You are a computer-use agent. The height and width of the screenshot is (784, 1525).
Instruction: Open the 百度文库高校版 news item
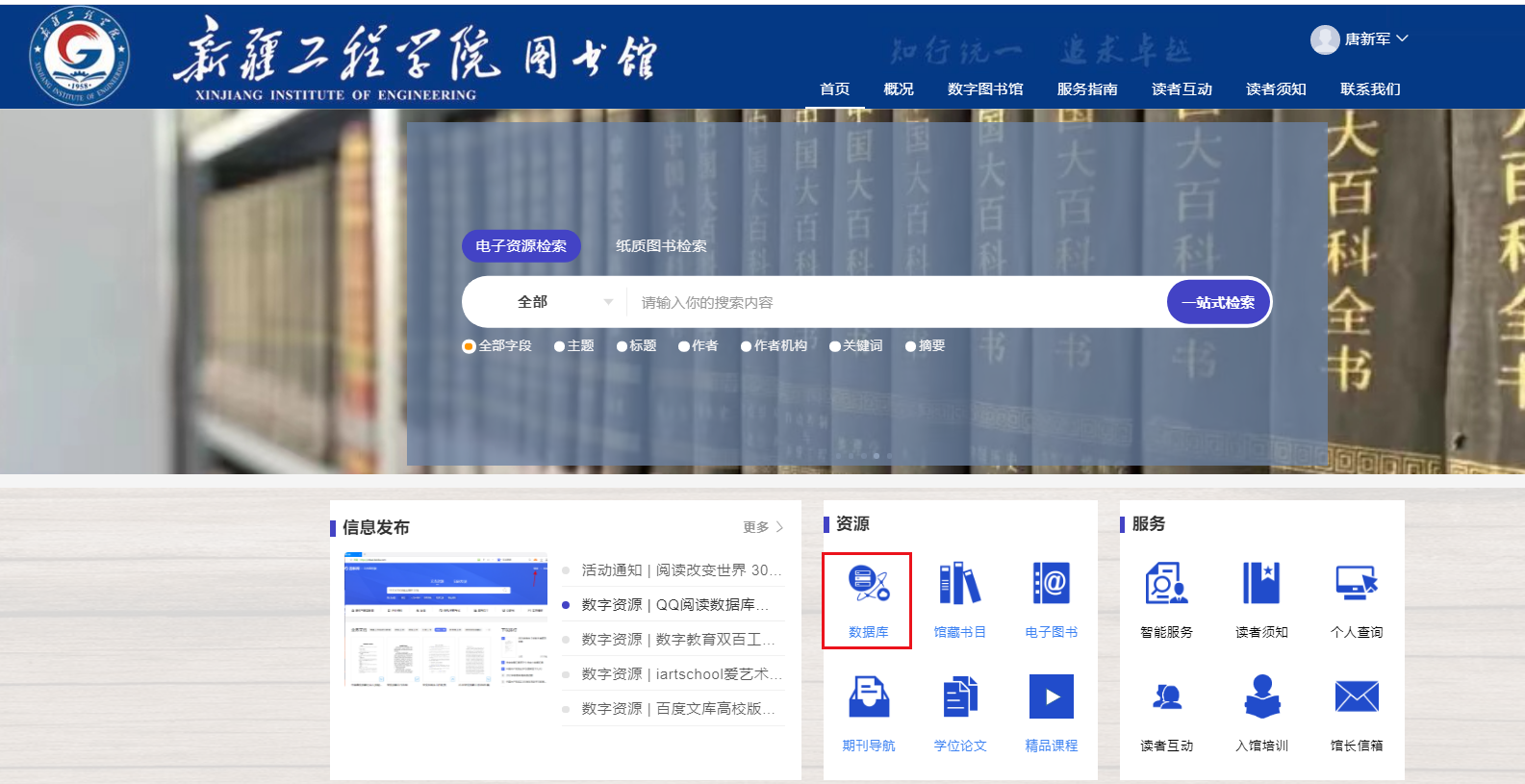[x=678, y=709]
